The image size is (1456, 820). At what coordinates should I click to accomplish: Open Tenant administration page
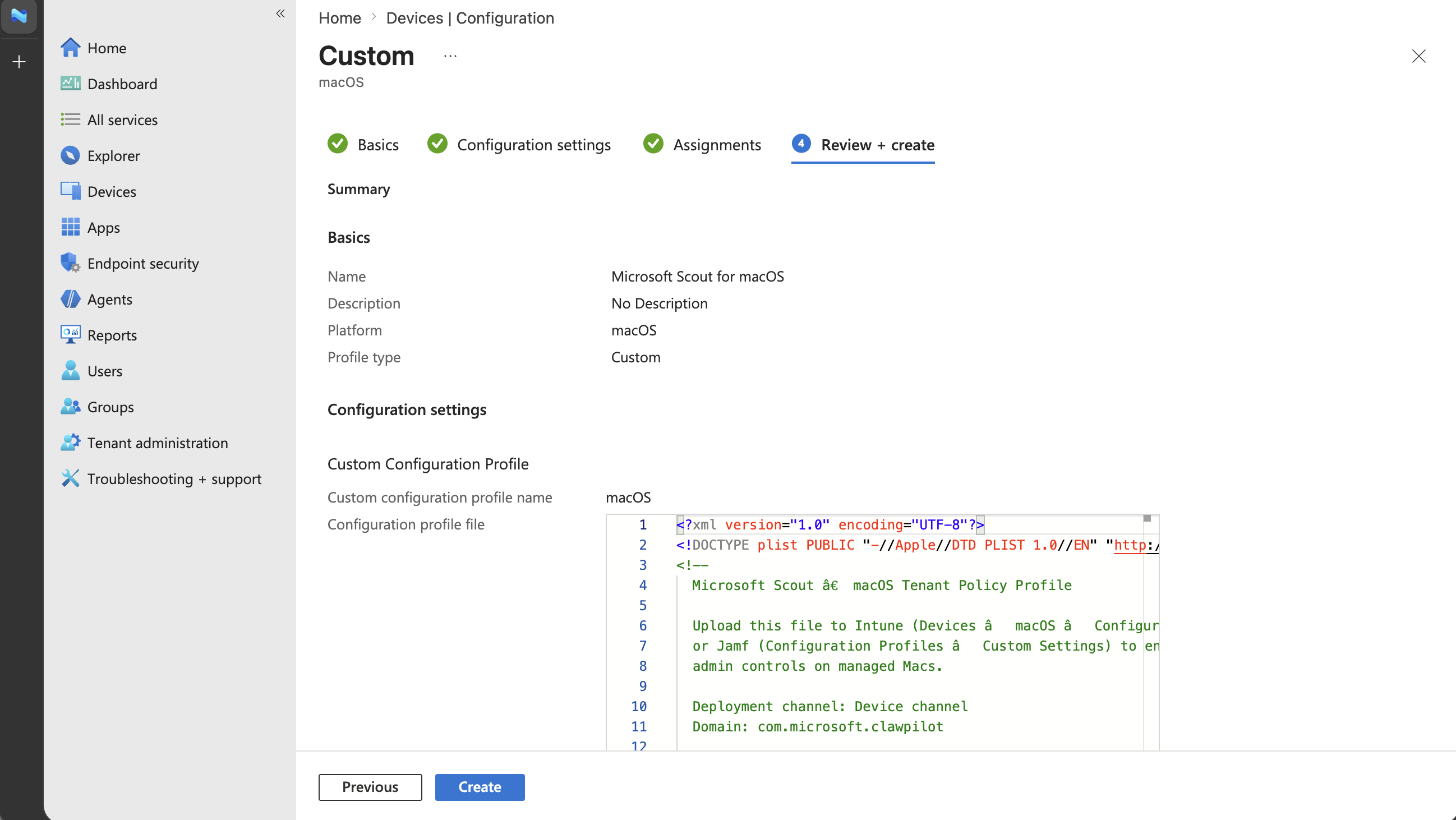point(158,443)
